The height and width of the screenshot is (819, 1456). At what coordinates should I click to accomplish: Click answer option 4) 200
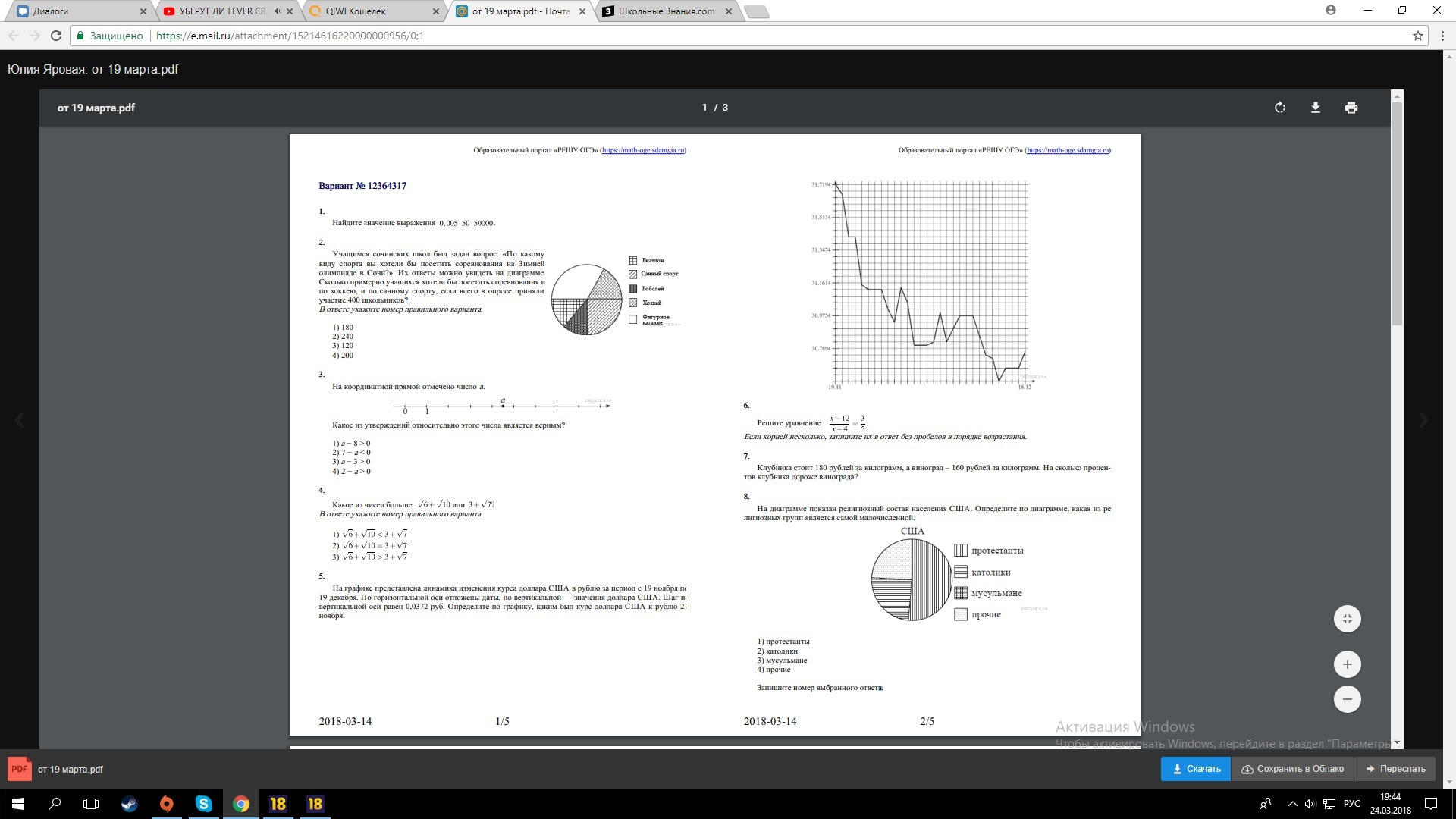343,356
